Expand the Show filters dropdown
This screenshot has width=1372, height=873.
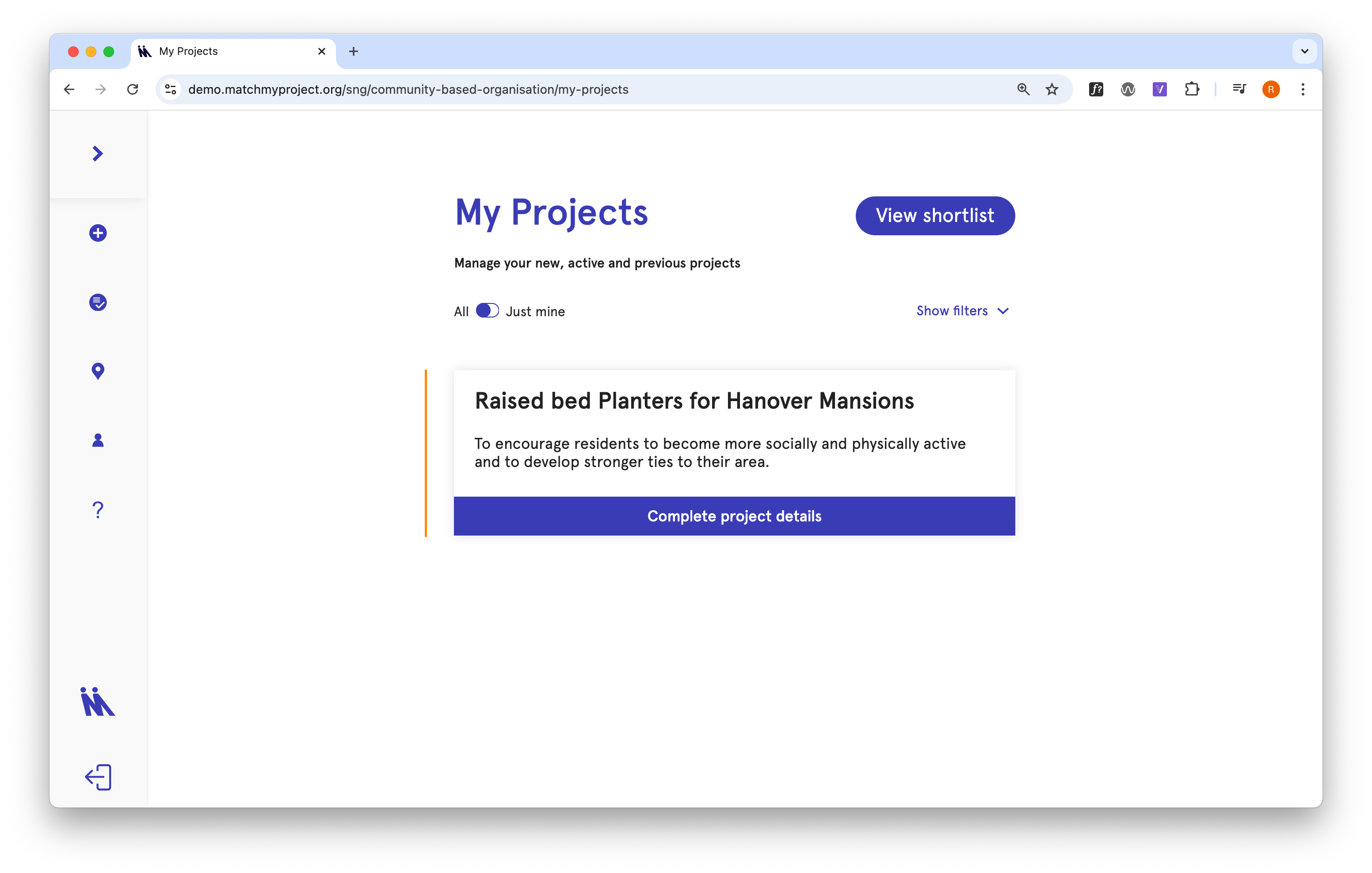click(x=962, y=311)
